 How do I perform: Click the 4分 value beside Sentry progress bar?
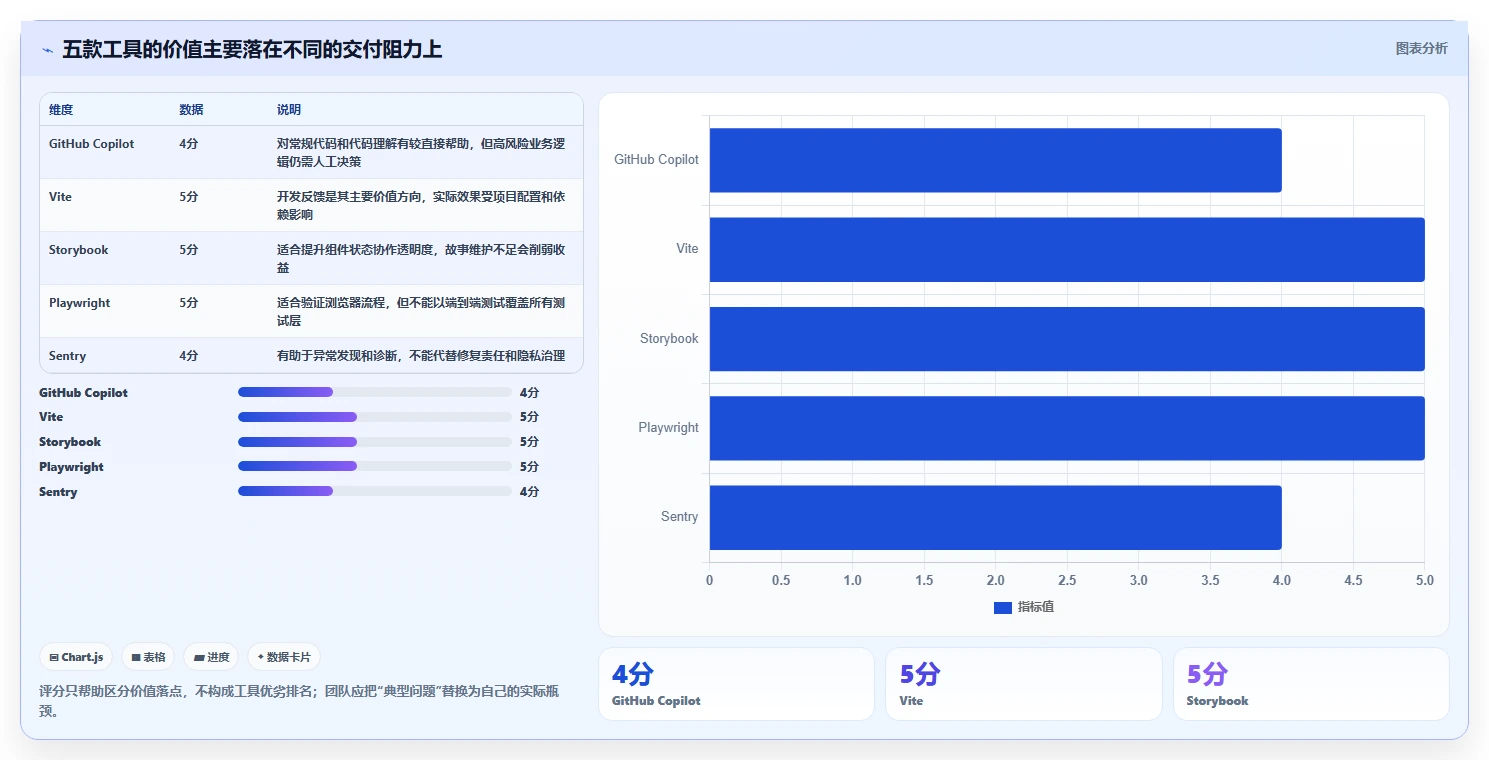(x=529, y=492)
